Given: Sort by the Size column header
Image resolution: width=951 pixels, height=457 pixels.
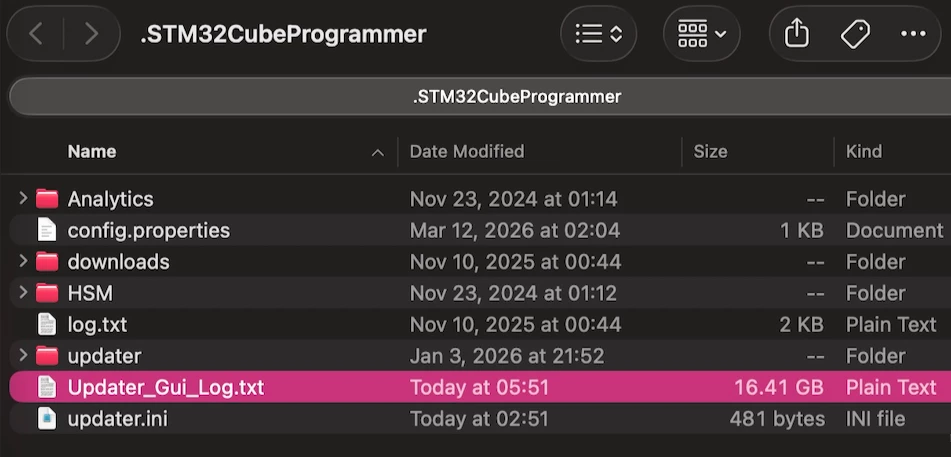Looking at the screenshot, I should (710, 151).
